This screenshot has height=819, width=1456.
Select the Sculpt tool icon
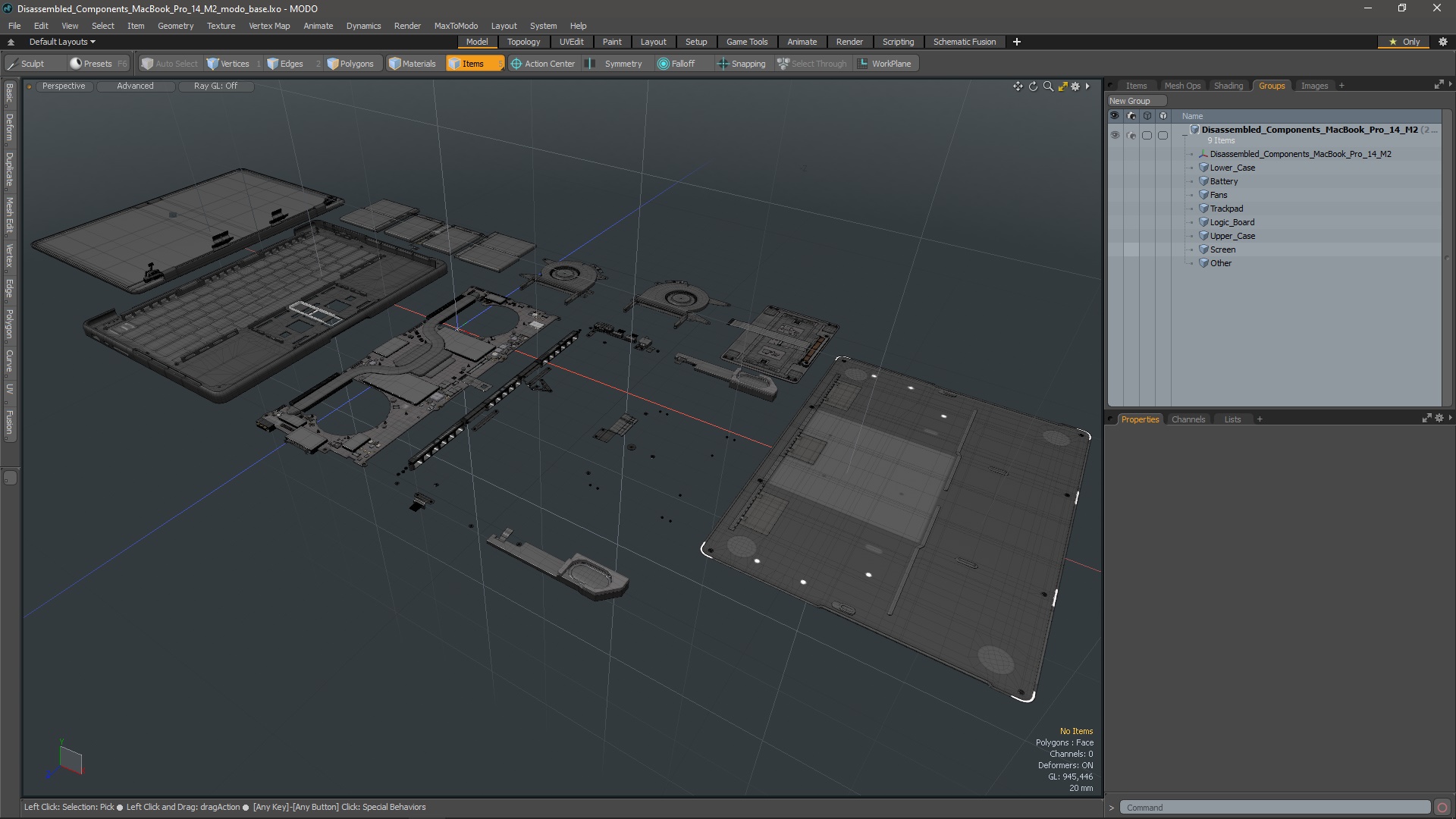(13, 64)
